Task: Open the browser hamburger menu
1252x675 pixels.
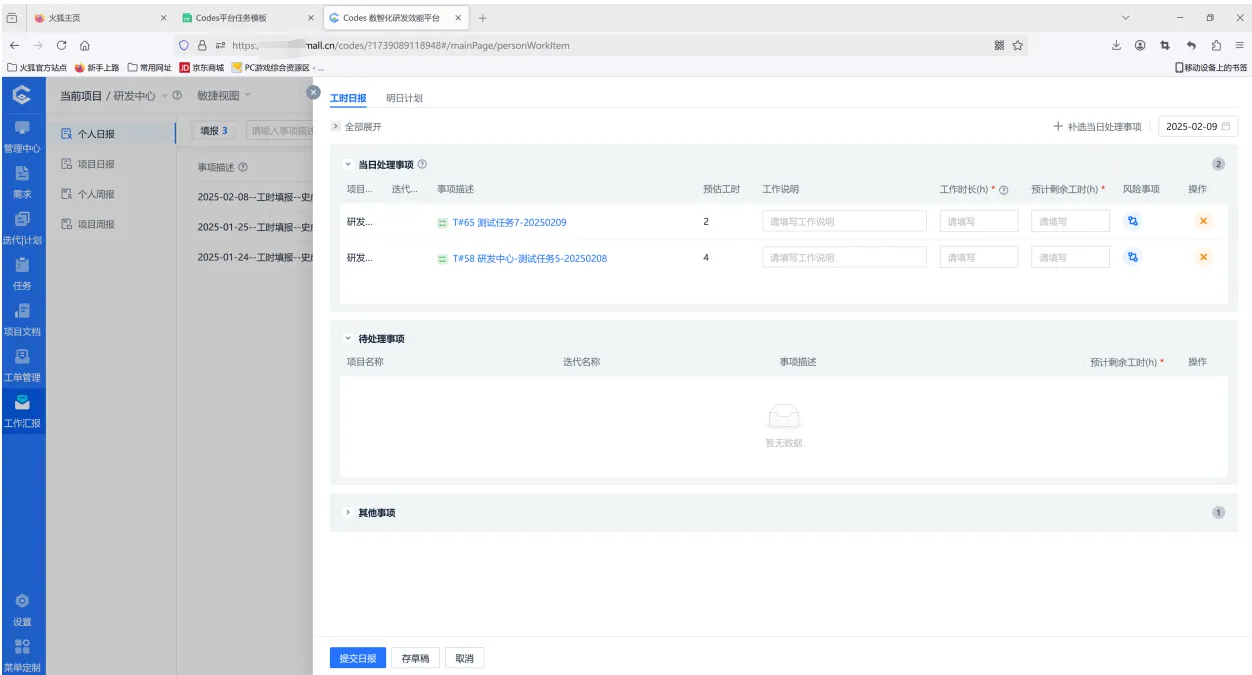Action: tap(1240, 45)
